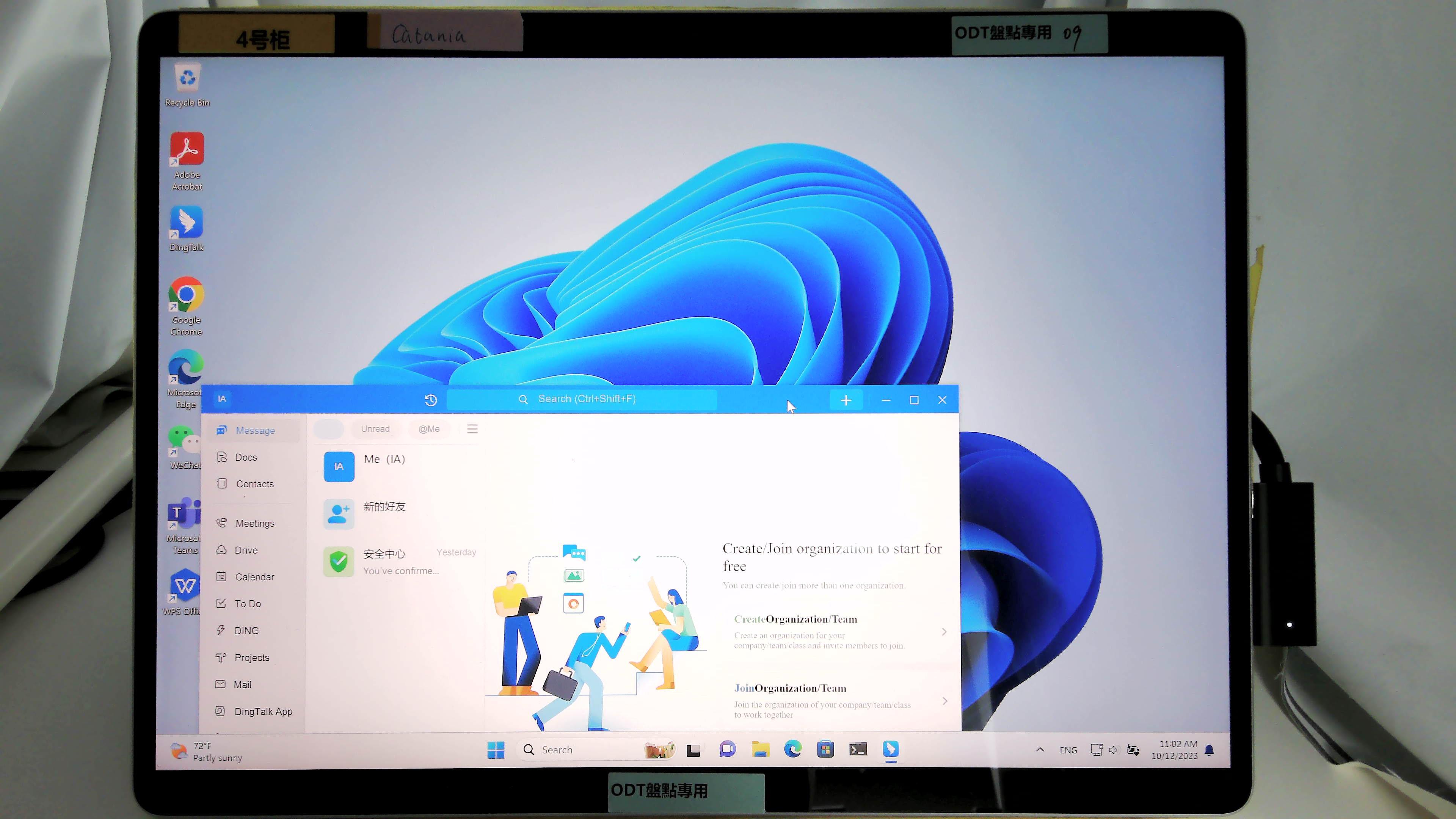Image resolution: width=1456 pixels, height=819 pixels.
Task: Toggle Unread filter button
Action: (375, 429)
